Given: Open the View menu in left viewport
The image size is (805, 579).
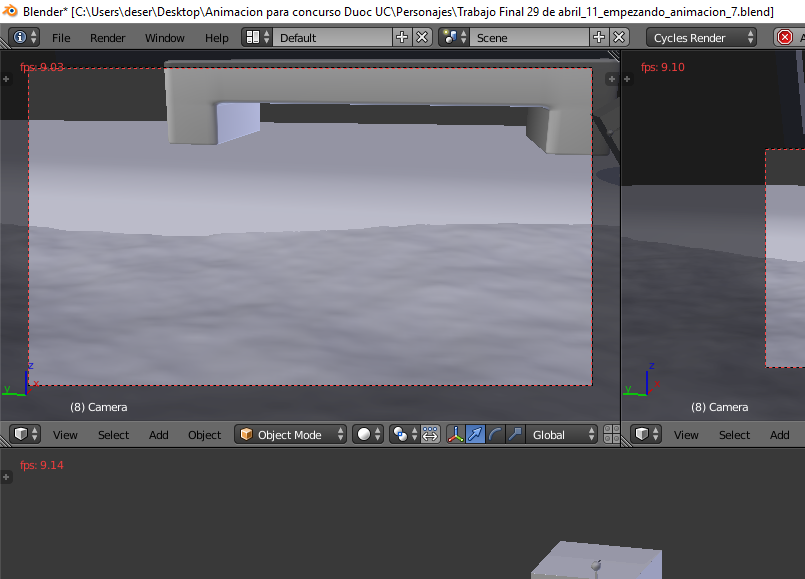Looking at the screenshot, I should pyautogui.click(x=65, y=435).
